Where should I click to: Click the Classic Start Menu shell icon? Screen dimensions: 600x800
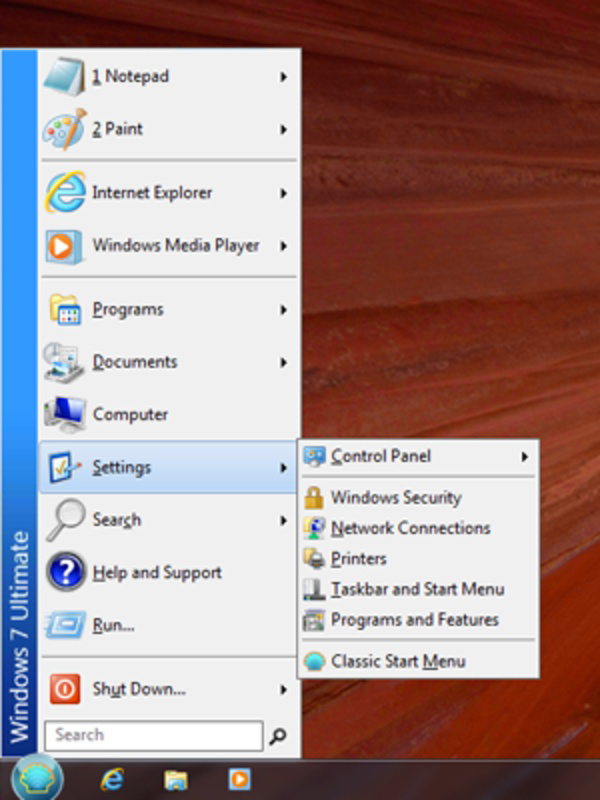pyautogui.click(x=314, y=661)
